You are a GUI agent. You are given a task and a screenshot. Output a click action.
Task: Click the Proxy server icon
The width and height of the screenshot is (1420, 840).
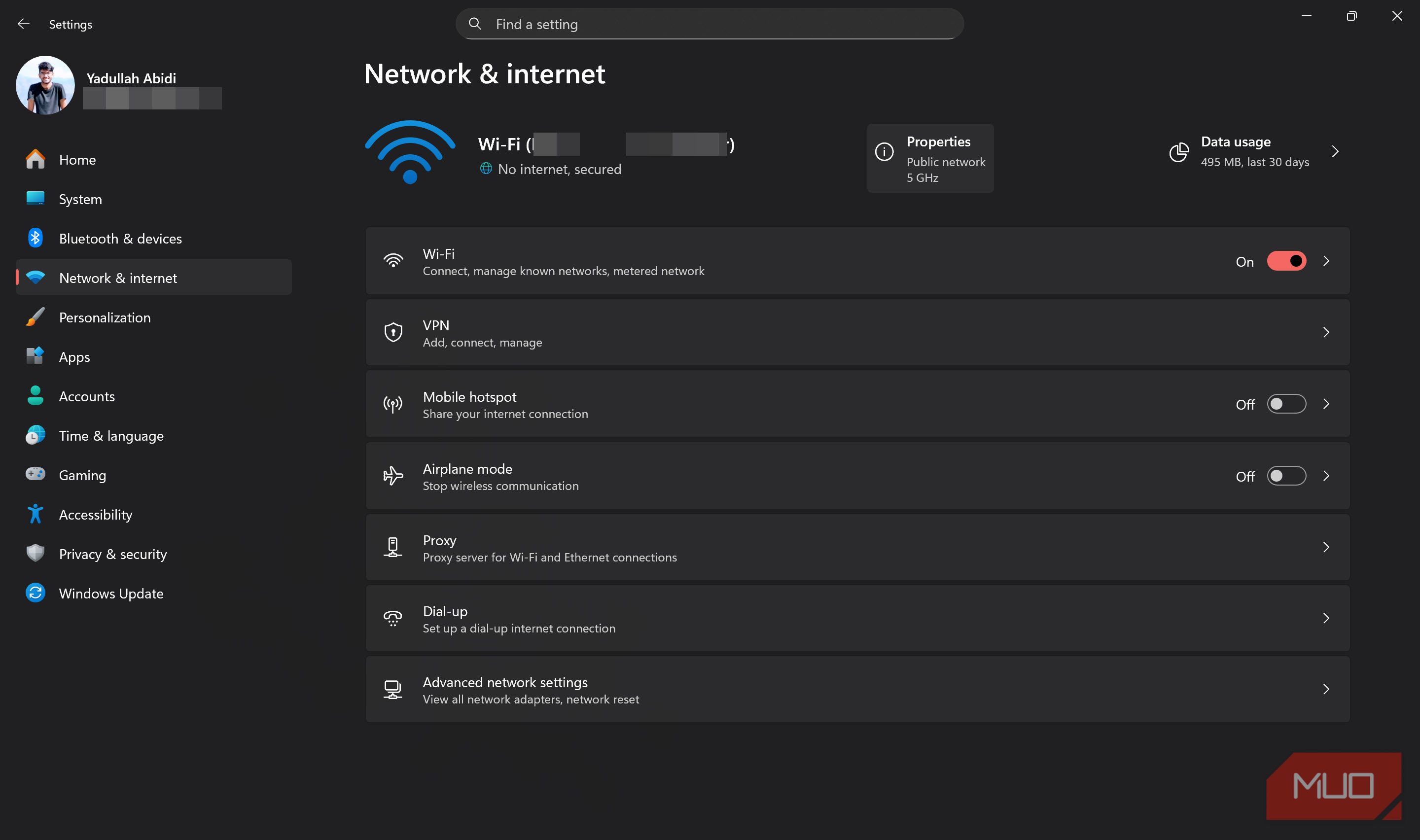point(393,547)
